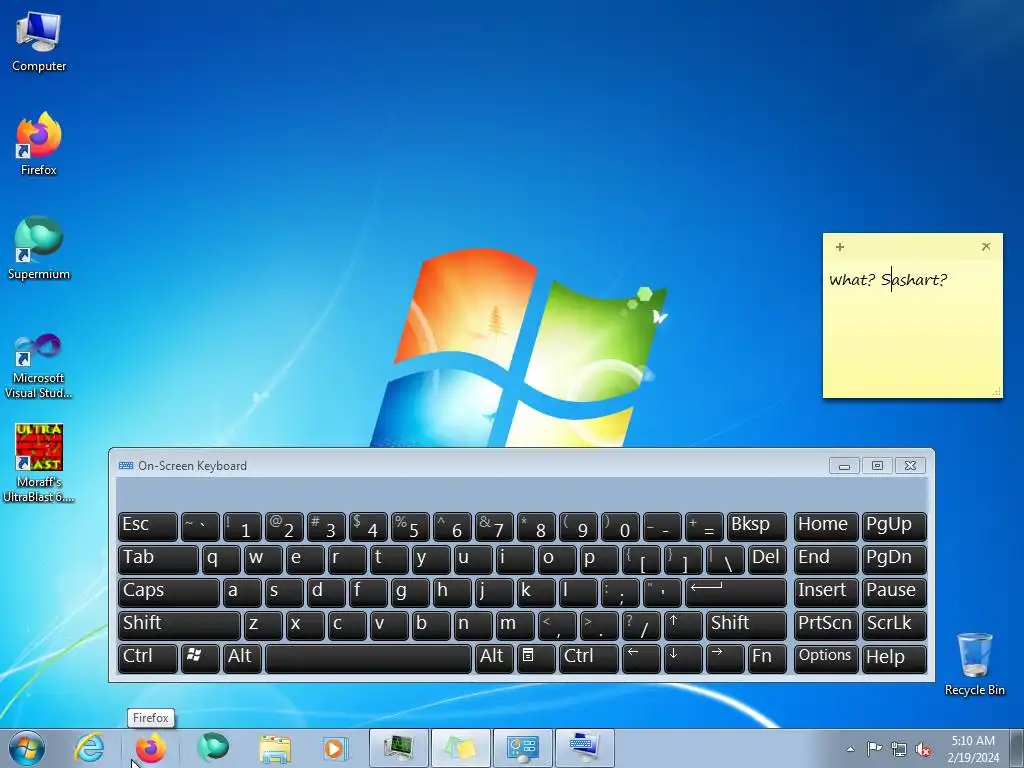This screenshot has width=1024, height=768.
Task: Open the network tray icon
Action: (x=899, y=749)
